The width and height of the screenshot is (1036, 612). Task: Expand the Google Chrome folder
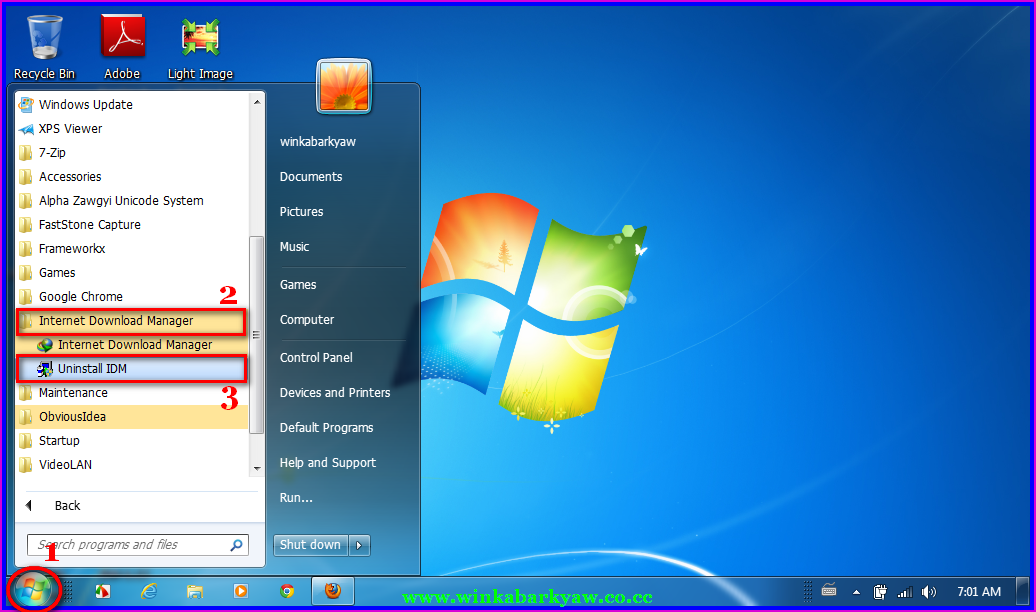coord(132,297)
